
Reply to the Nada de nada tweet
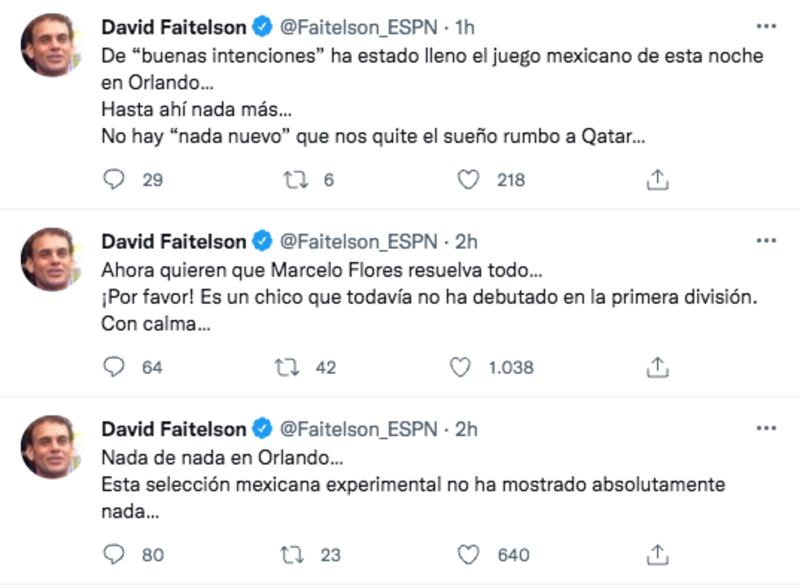[115, 554]
